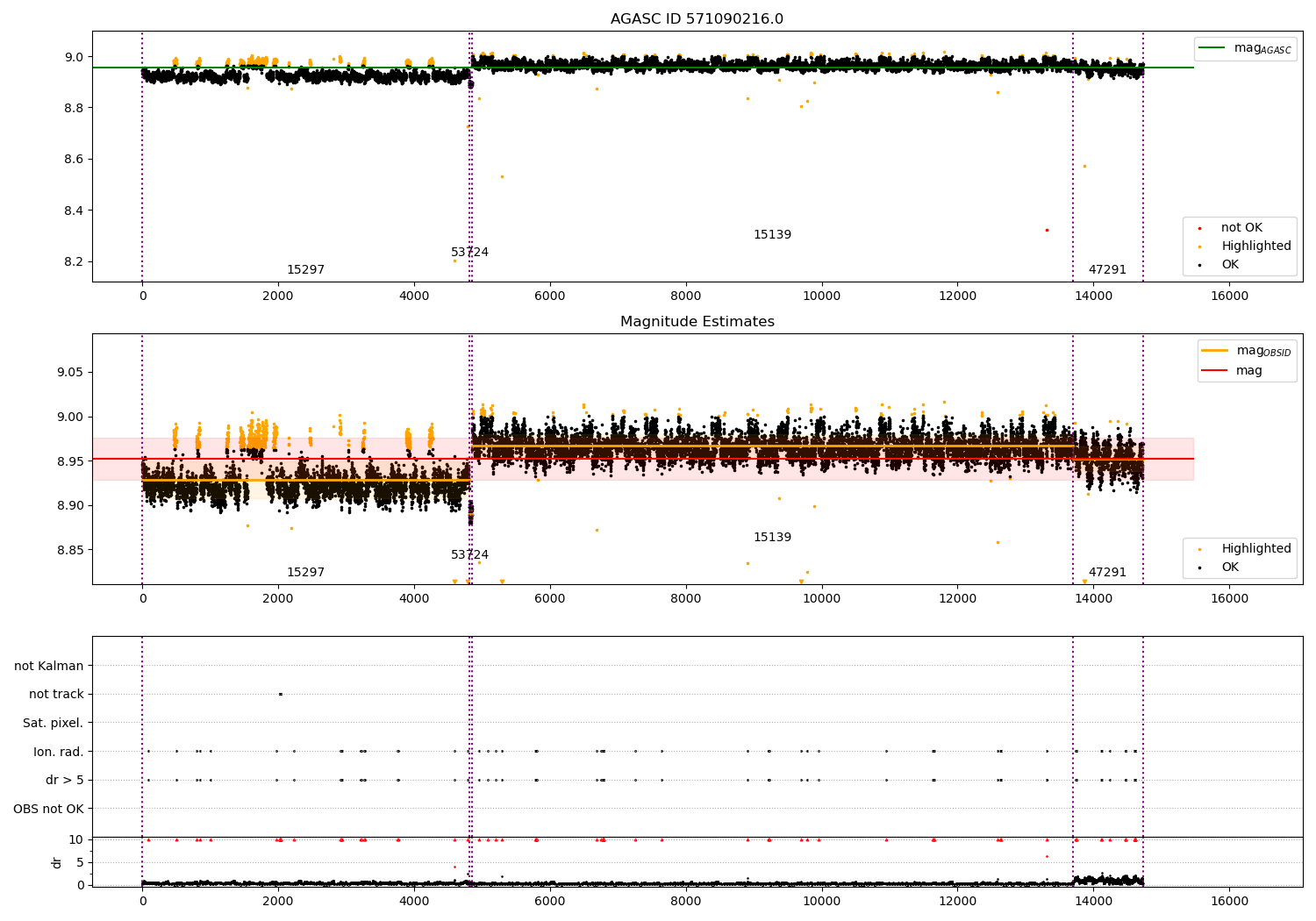Click the 8.90 y-axis tick label

69,505
